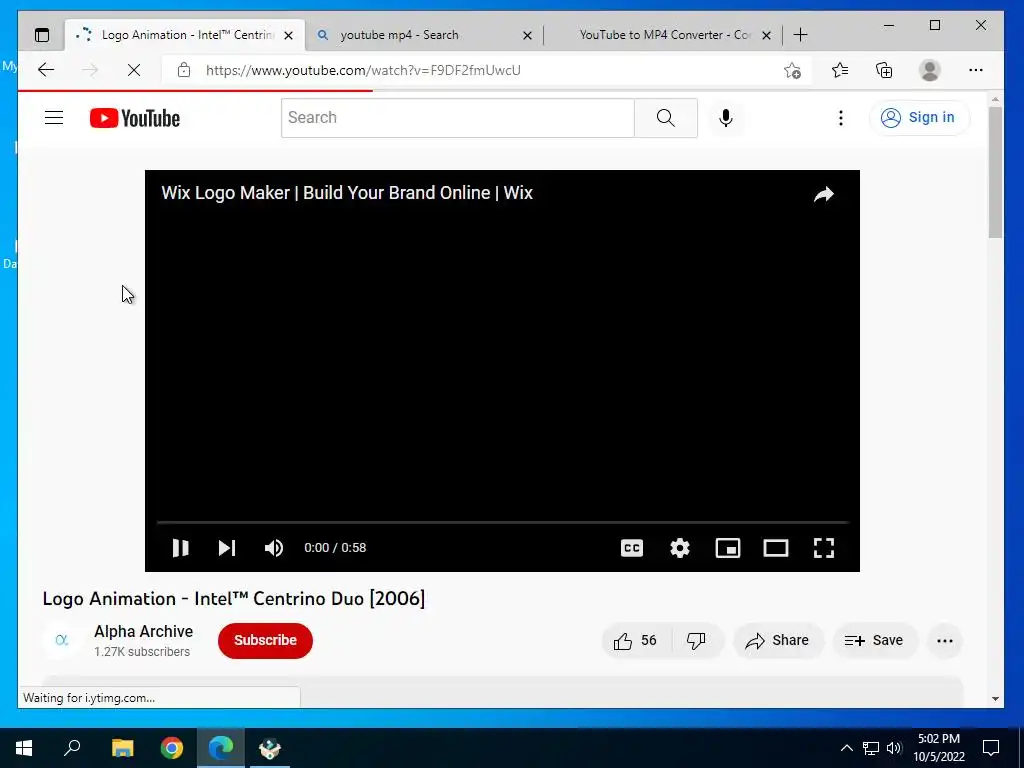The width and height of the screenshot is (1024, 768).
Task: Open YouTube settings three-dot menu
Action: coord(840,118)
